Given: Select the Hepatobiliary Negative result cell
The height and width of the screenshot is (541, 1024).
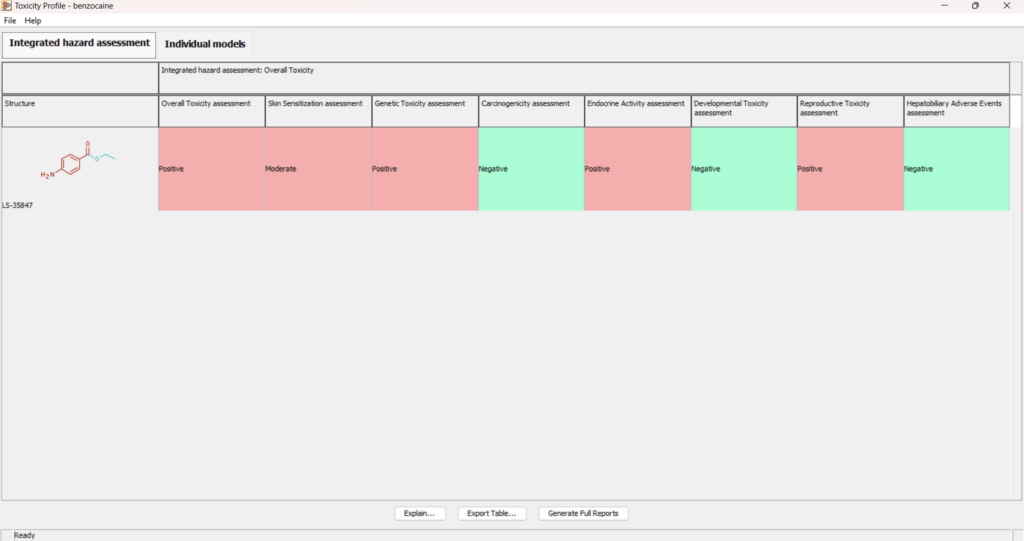Looking at the screenshot, I should point(956,169).
